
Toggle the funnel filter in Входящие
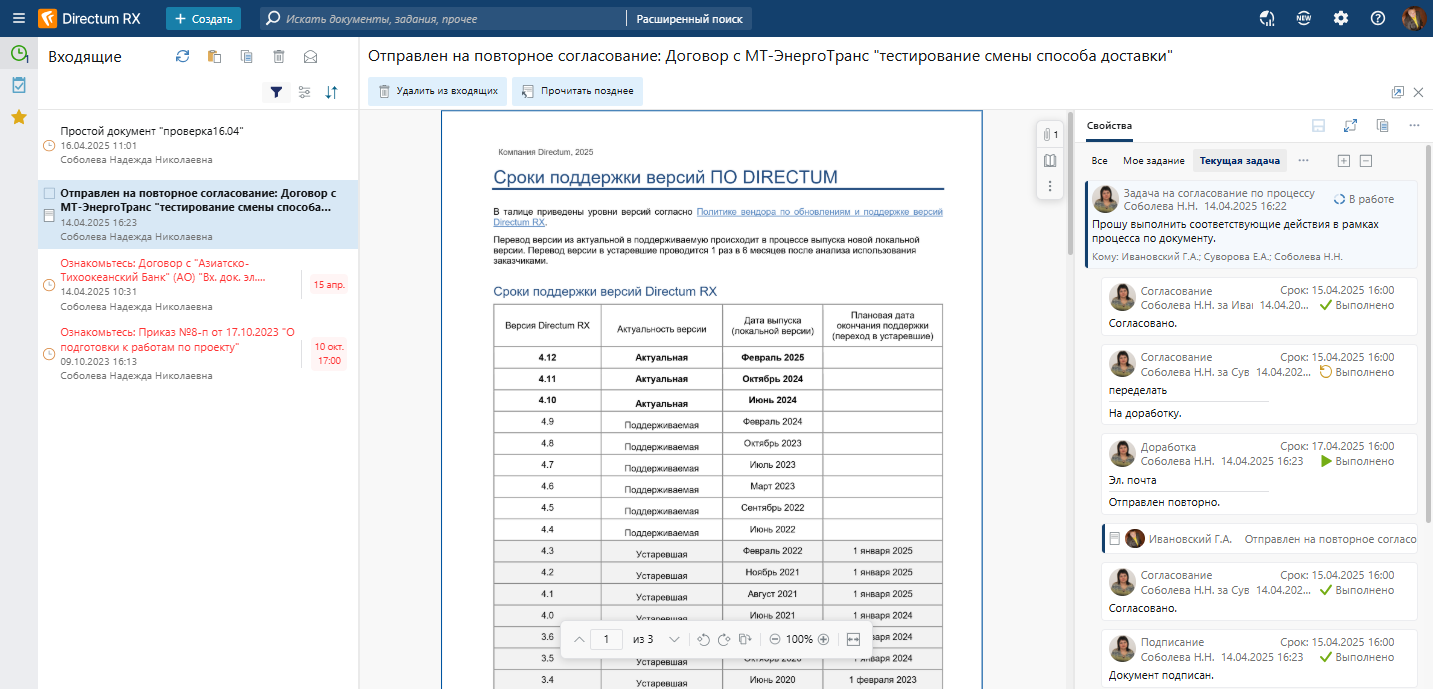[277, 92]
